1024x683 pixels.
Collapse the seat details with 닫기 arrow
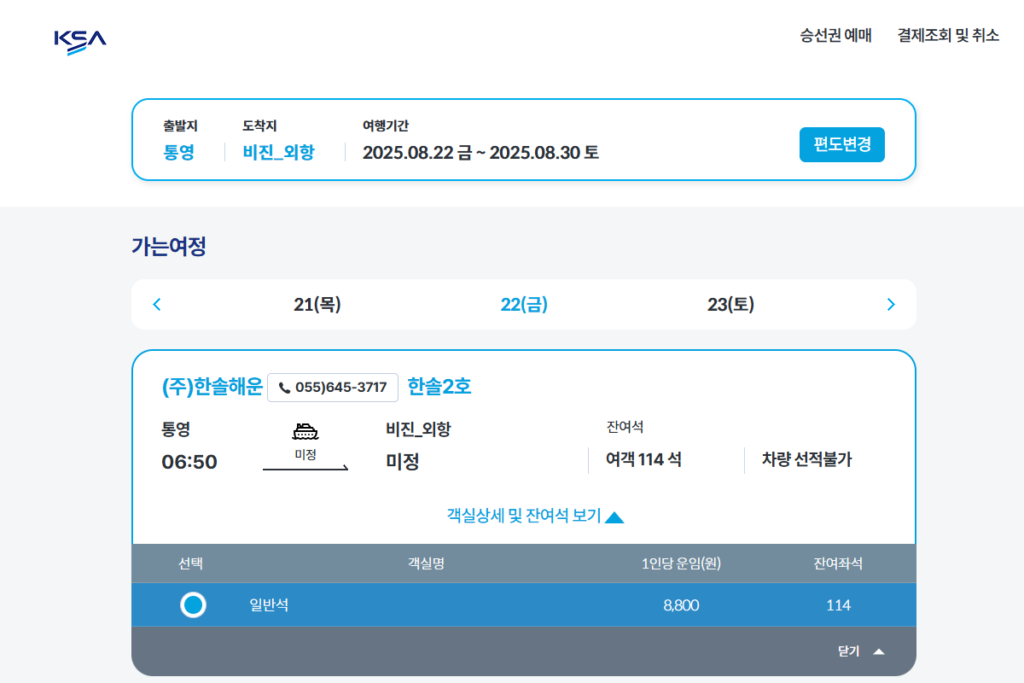(856, 650)
